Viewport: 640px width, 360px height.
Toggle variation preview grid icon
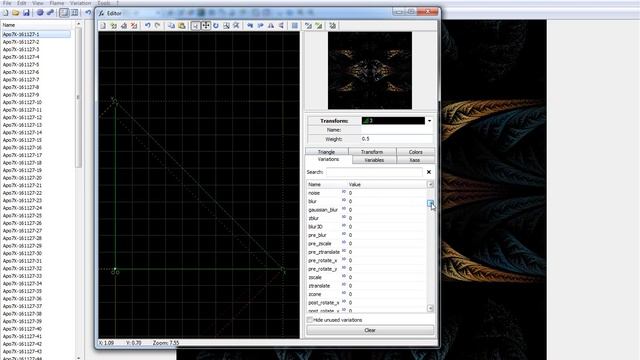(x=295, y=26)
